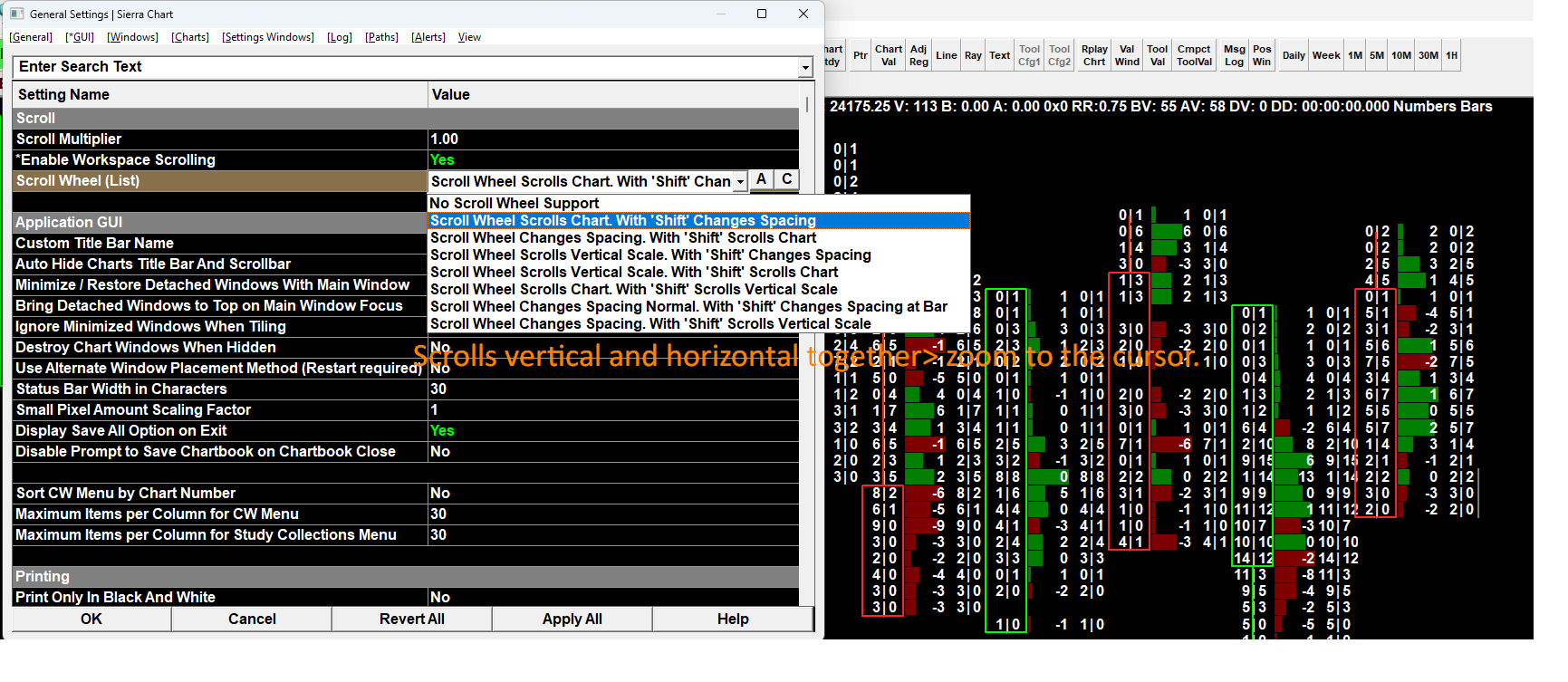Image resolution: width=1568 pixels, height=682 pixels.
Task: Pick 'Changes Spacing Normal. With Shift Changes Spacing at Bar'
Action: tap(698, 306)
